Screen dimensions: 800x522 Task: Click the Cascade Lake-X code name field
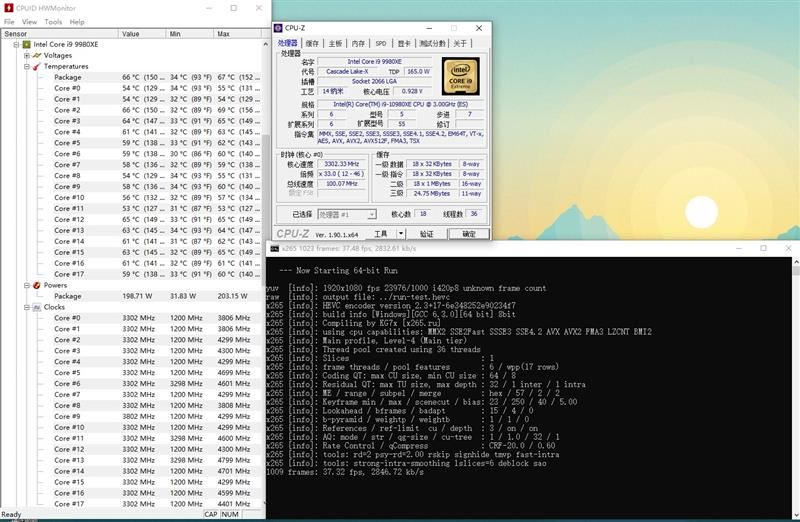(x=347, y=71)
